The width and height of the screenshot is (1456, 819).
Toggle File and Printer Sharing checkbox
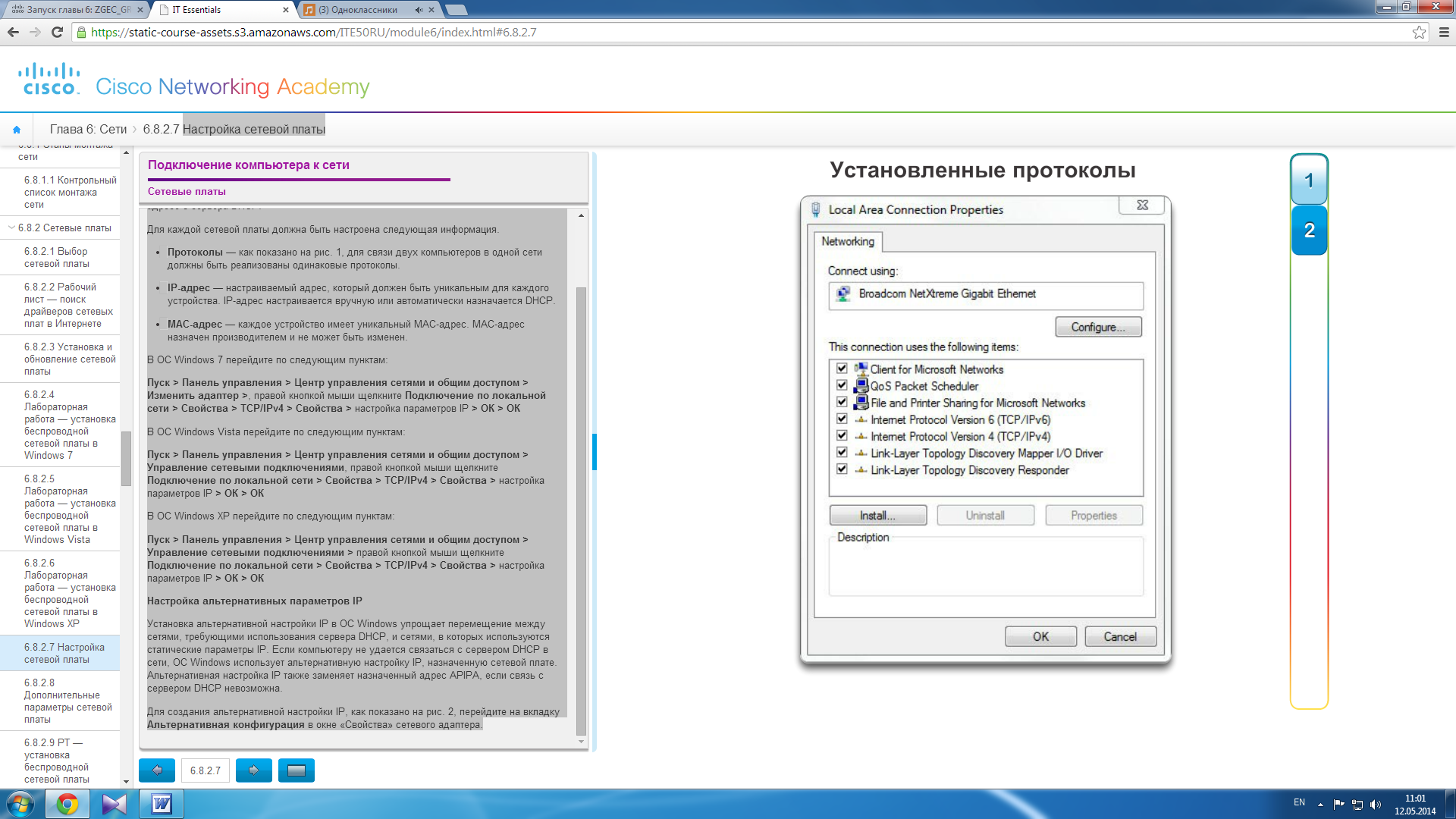842,402
